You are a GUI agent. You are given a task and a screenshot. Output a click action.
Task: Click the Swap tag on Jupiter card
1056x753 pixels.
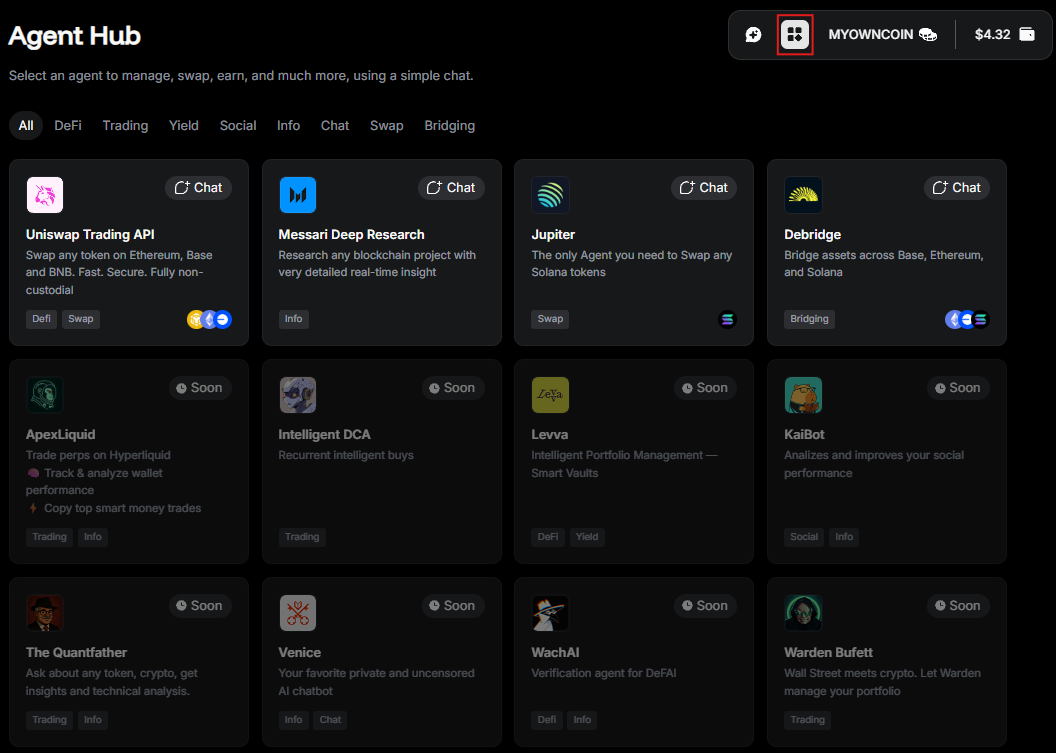pos(550,319)
